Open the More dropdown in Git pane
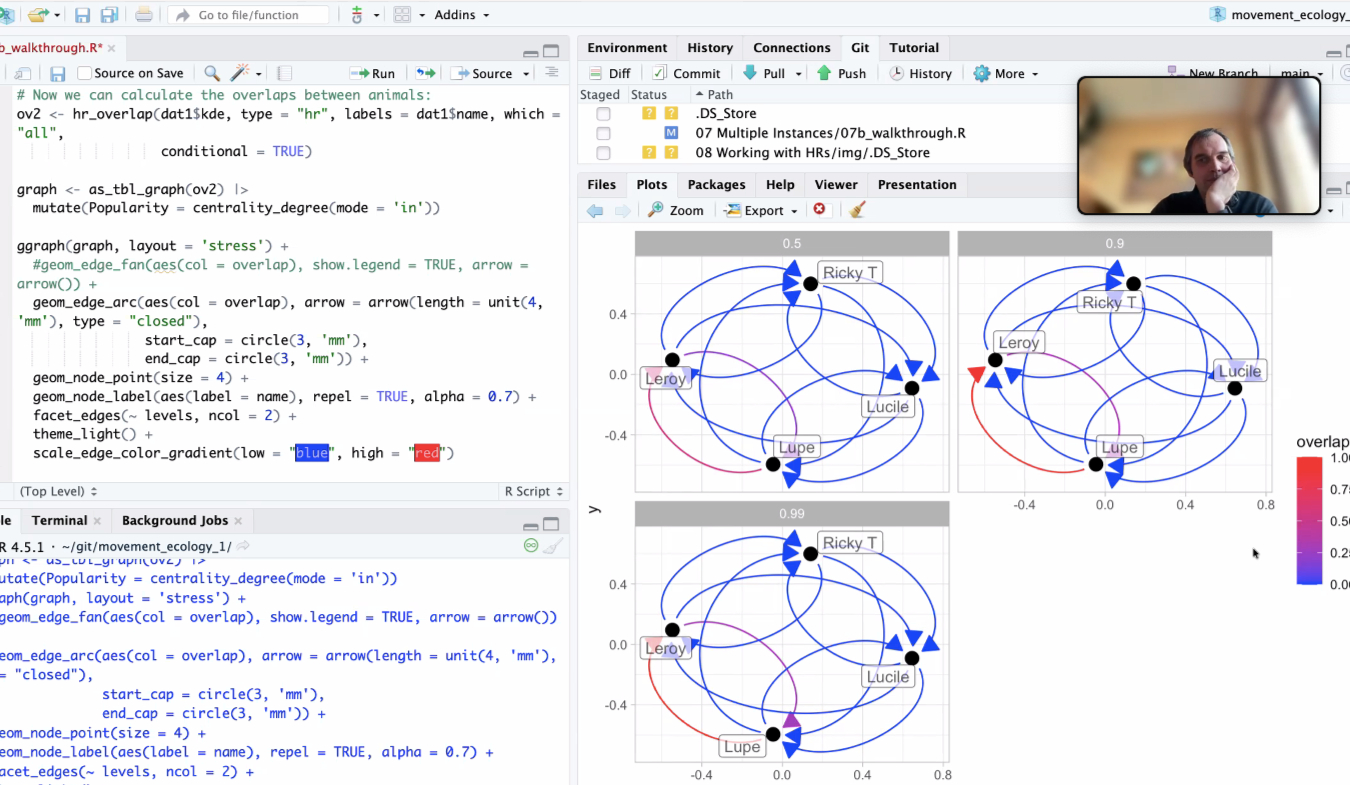This screenshot has width=1350, height=785. (1006, 73)
